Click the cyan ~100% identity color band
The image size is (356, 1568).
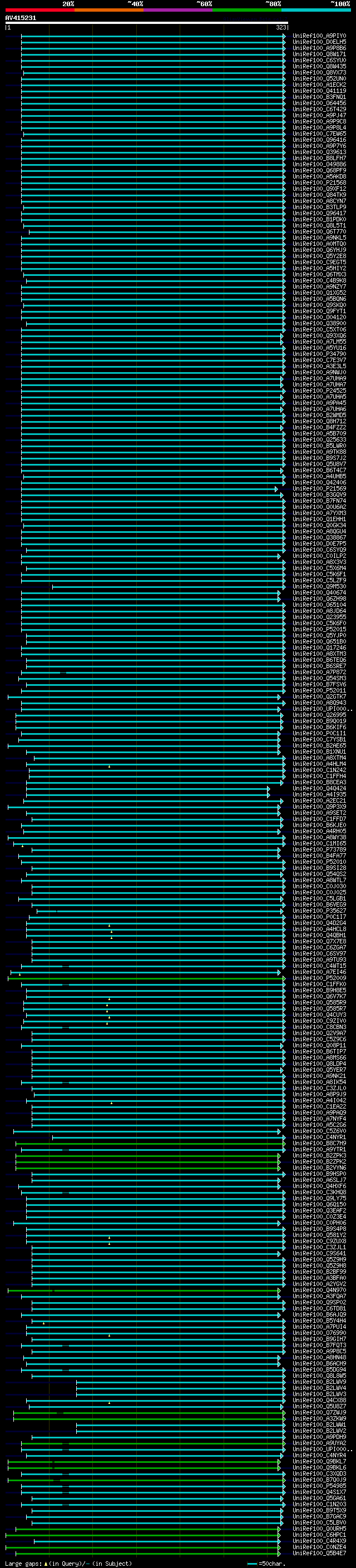[316, 10]
